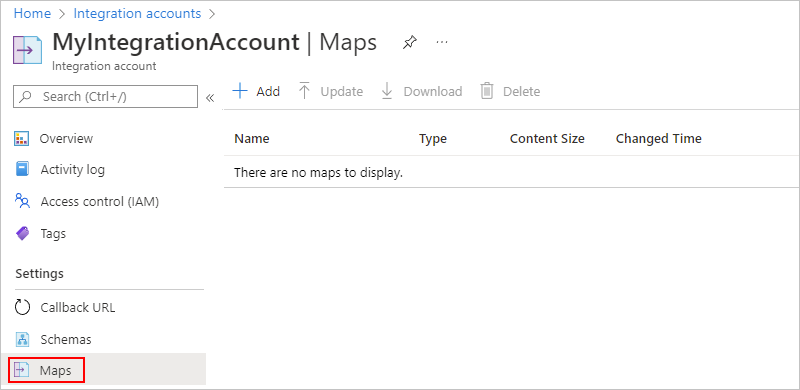Click the MyIntegrationAccount | Maps title

(x=215, y=42)
